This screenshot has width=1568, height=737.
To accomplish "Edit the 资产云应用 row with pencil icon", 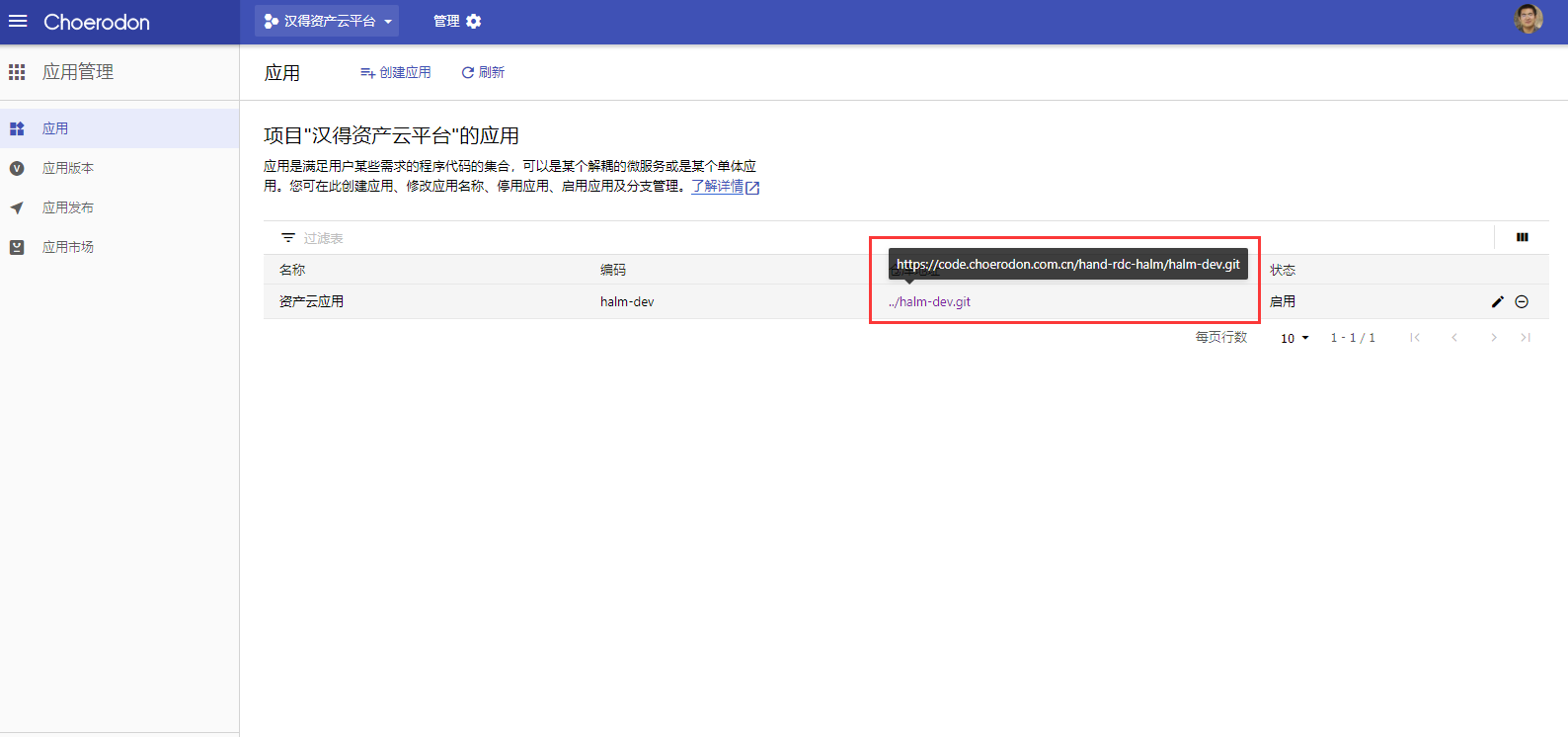I will tap(1498, 301).
